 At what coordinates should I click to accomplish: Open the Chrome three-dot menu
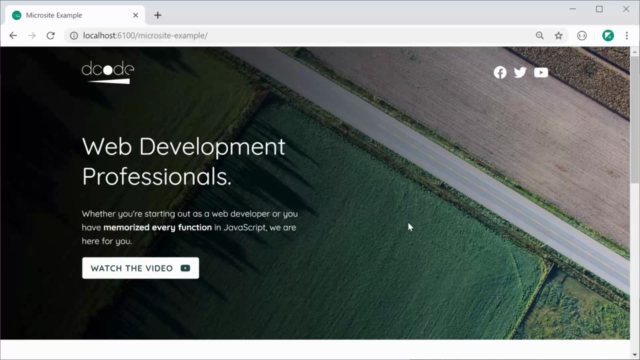pyautogui.click(x=627, y=36)
